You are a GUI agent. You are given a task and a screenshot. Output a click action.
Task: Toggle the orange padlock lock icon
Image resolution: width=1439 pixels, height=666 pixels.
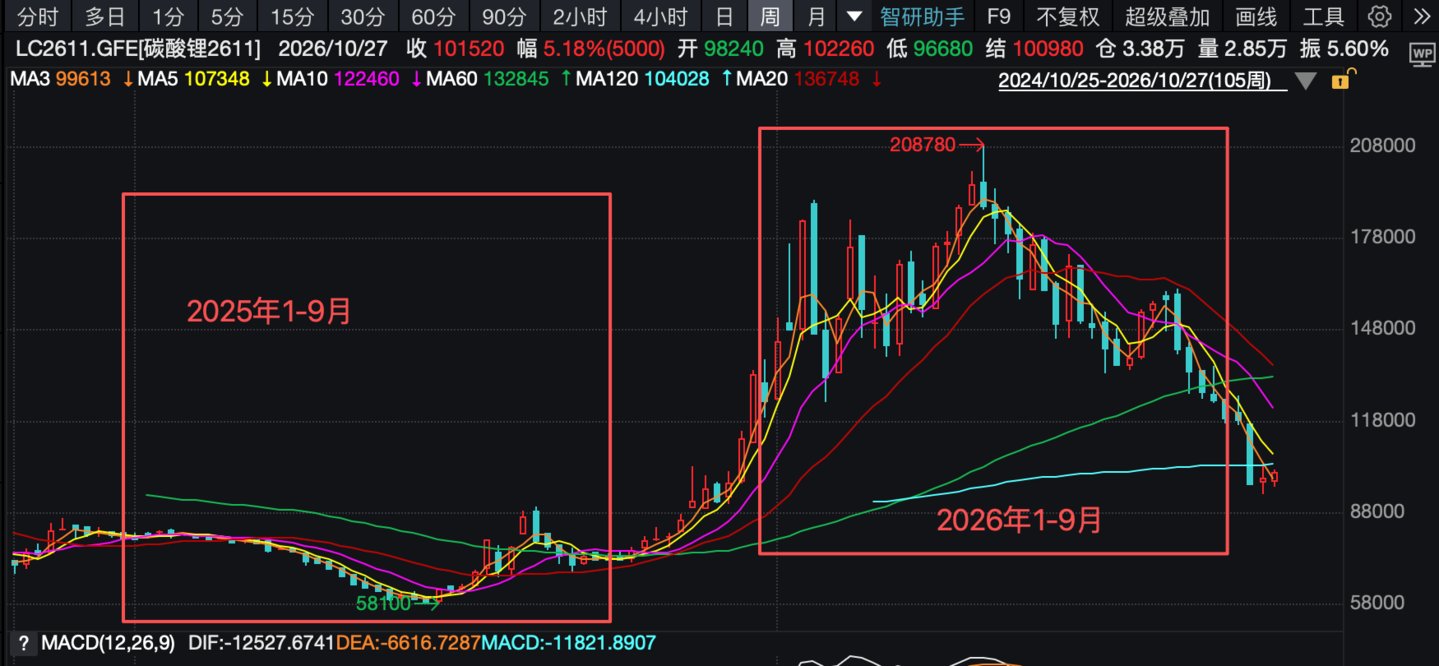point(1342,81)
